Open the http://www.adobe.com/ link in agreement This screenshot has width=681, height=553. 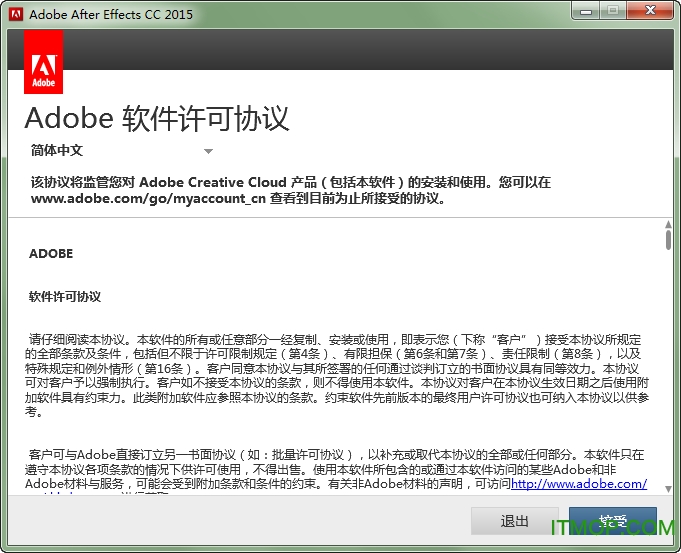coord(579,483)
